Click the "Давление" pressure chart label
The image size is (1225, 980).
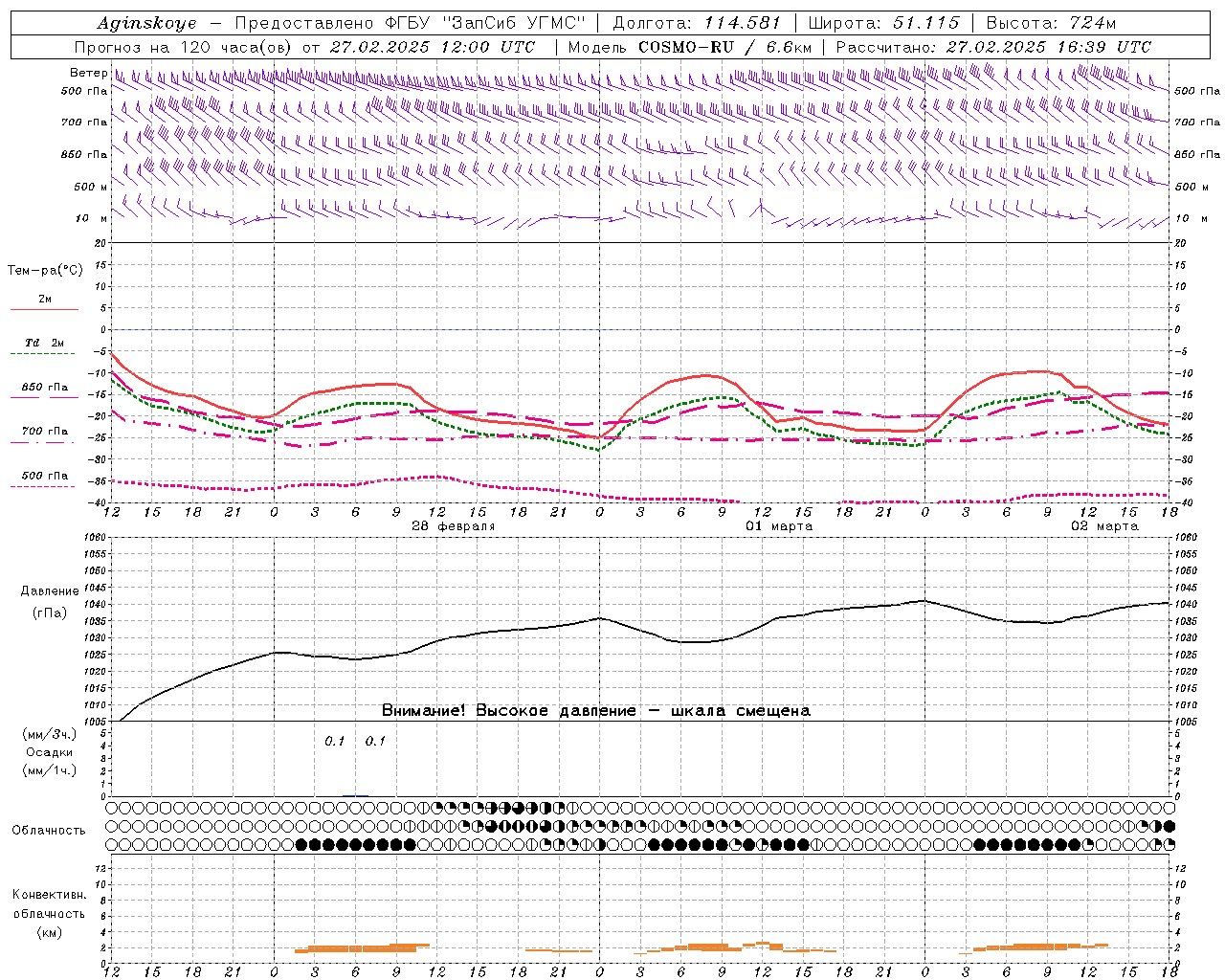tap(50, 591)
